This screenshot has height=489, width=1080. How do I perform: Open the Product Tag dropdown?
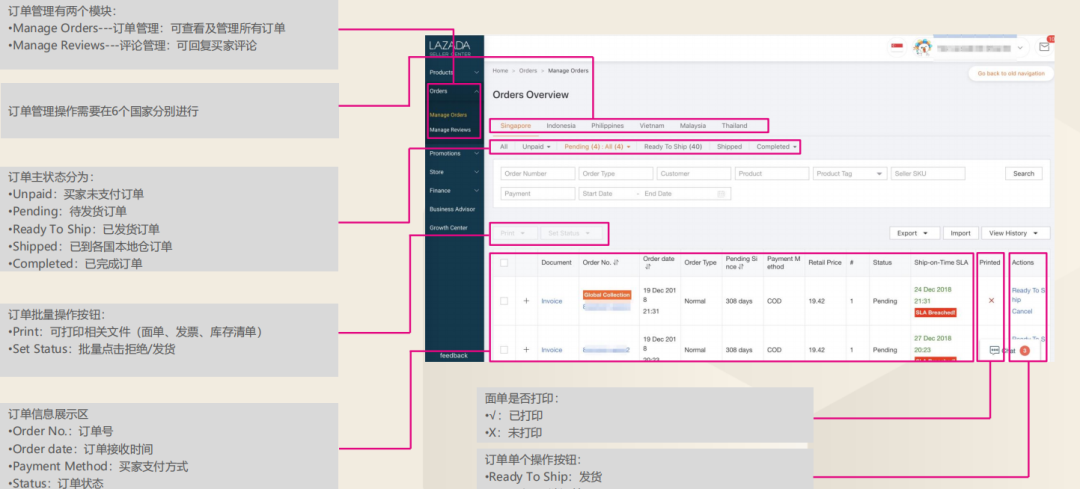pyautogui.click(x=850, y=174)
